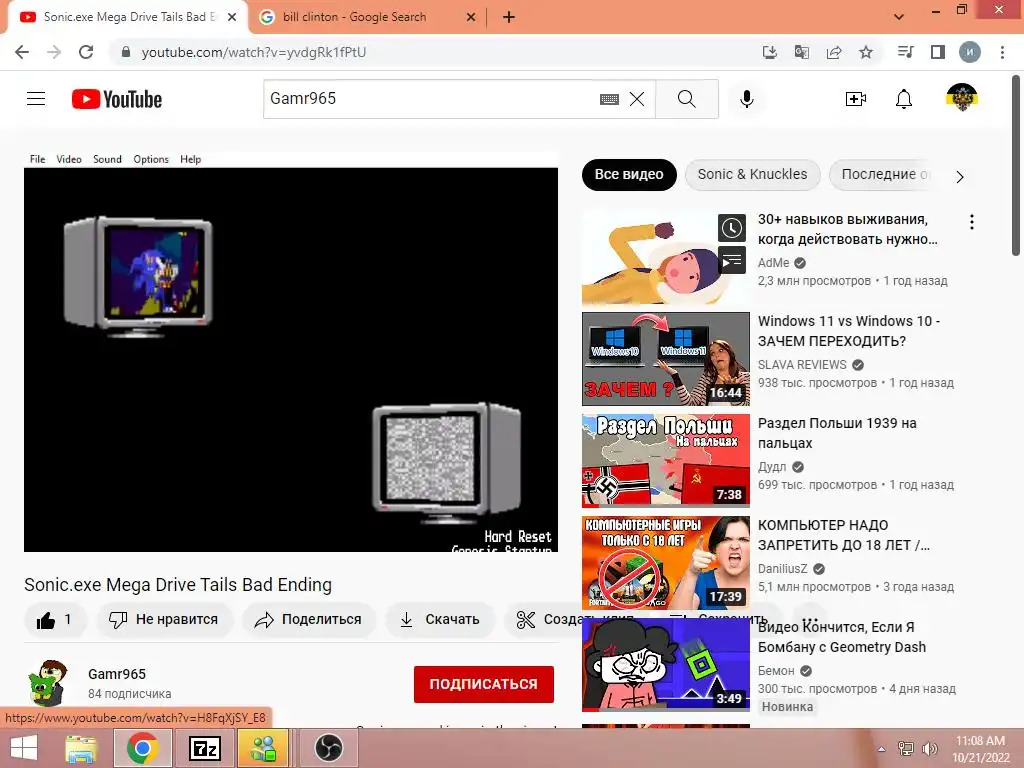Open Chrome tab search chevron
Screen dimensions: 1024x768
click(899, 17)
